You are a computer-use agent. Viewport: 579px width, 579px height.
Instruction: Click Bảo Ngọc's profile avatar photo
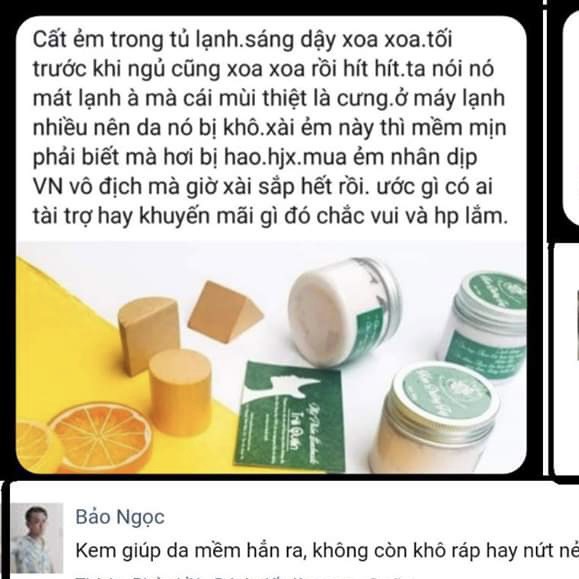coord(37,538)
